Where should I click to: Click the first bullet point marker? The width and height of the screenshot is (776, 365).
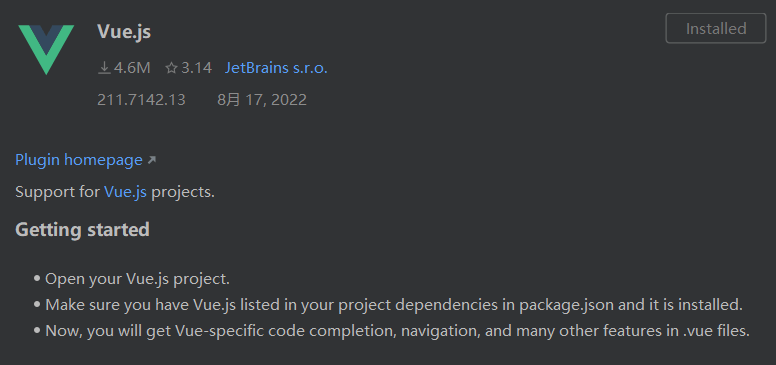click(x=37, y=279)
